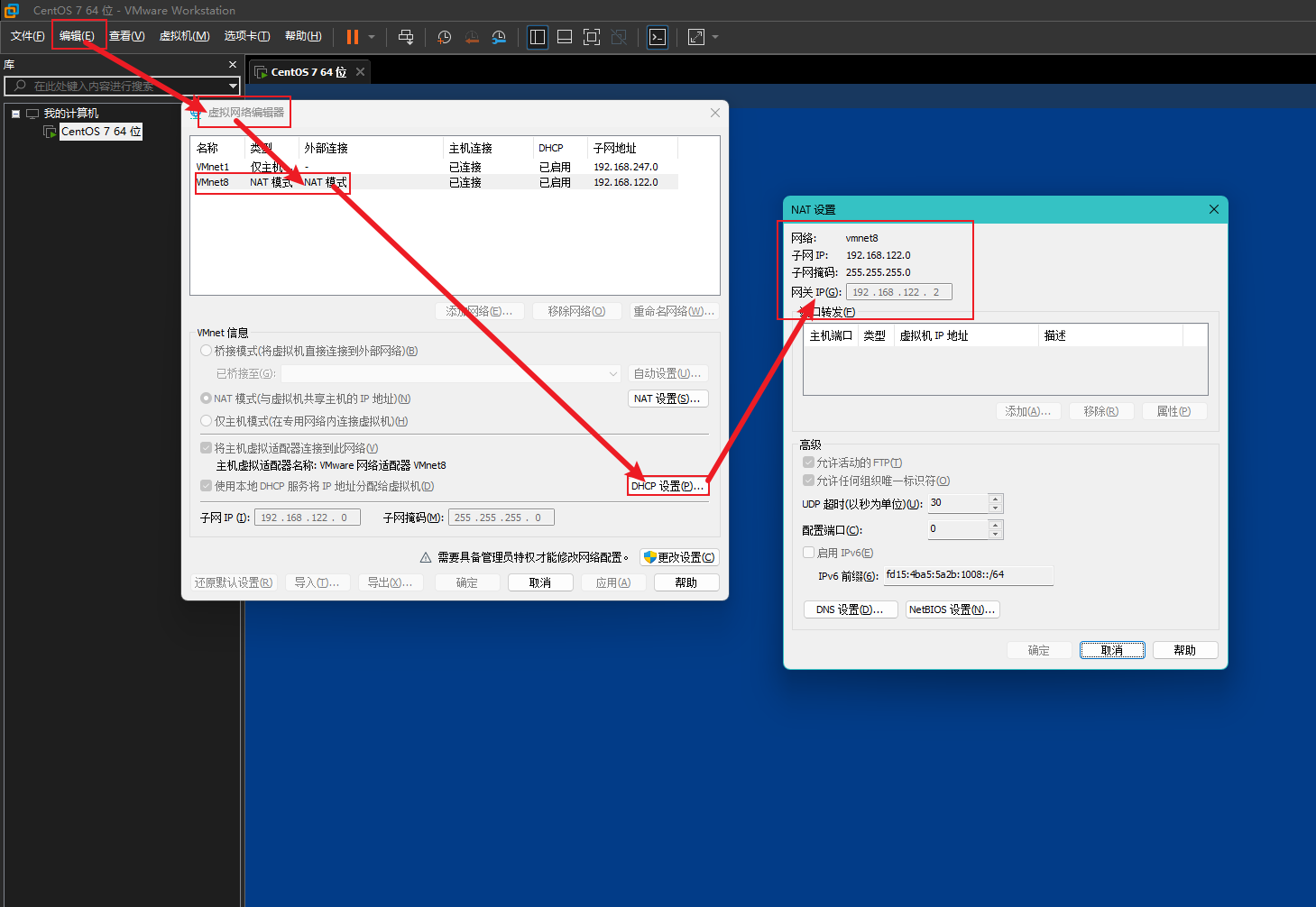Image resolution: width=1316 pixels, height=907 pixels.
Task: Send Ctrl+Alt+Del to the virtual machine
Action: (x=406, y=37)
